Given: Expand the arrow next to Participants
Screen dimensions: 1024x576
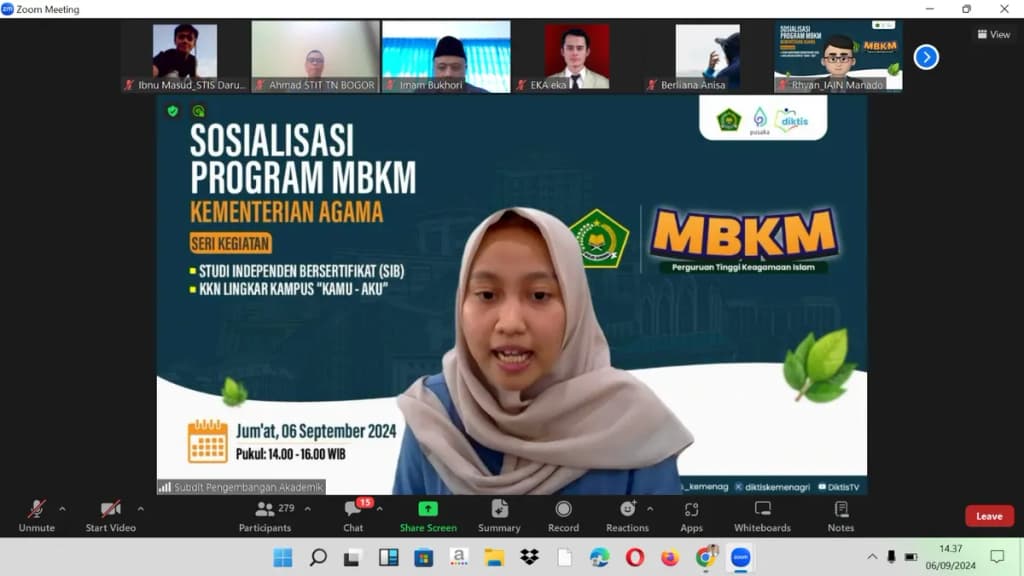Looking at the screenshot, I should coord(308,509).
